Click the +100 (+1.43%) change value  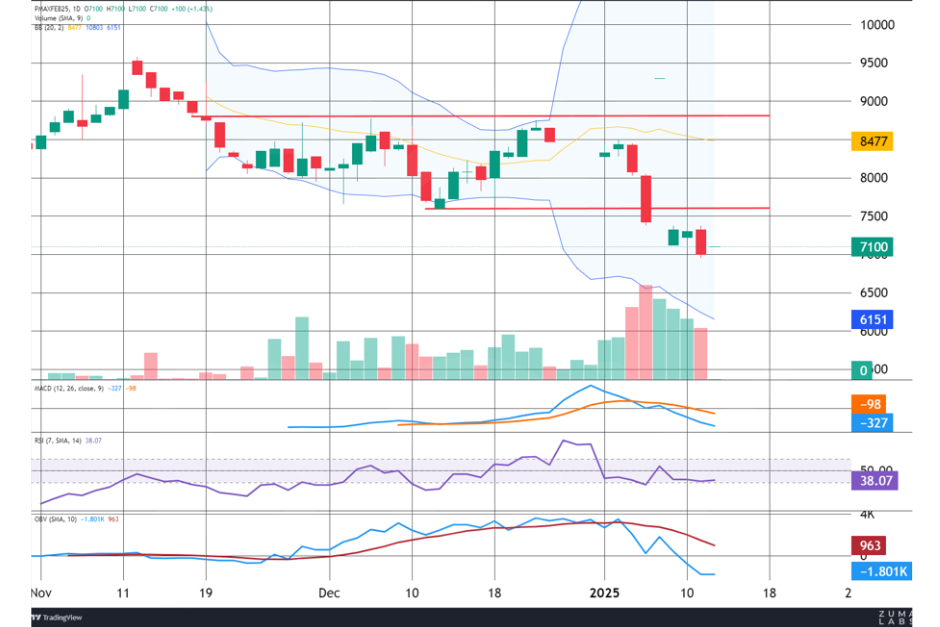tap(191, 9)
